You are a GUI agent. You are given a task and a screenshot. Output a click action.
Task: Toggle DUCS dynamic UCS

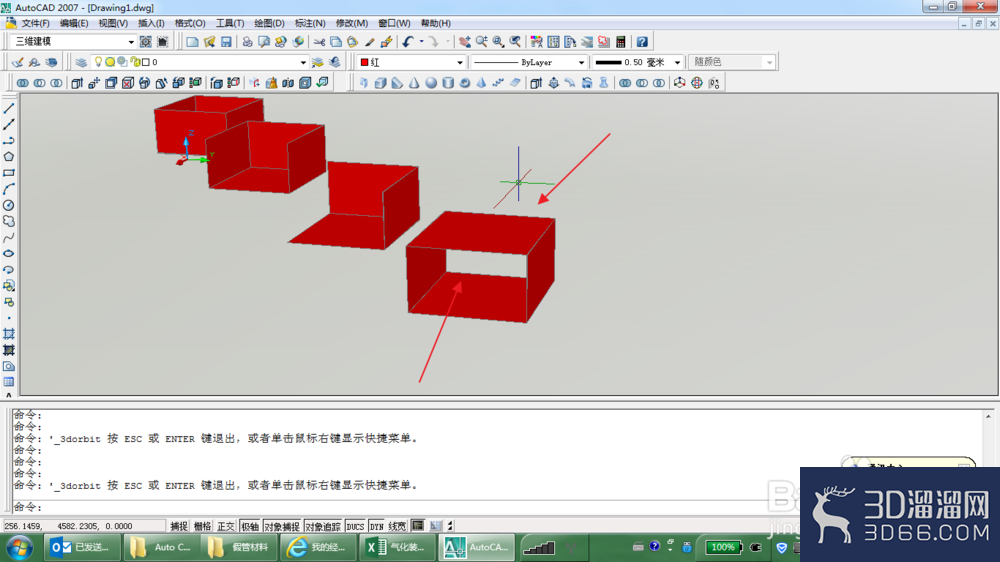click(x=355, y=526)
